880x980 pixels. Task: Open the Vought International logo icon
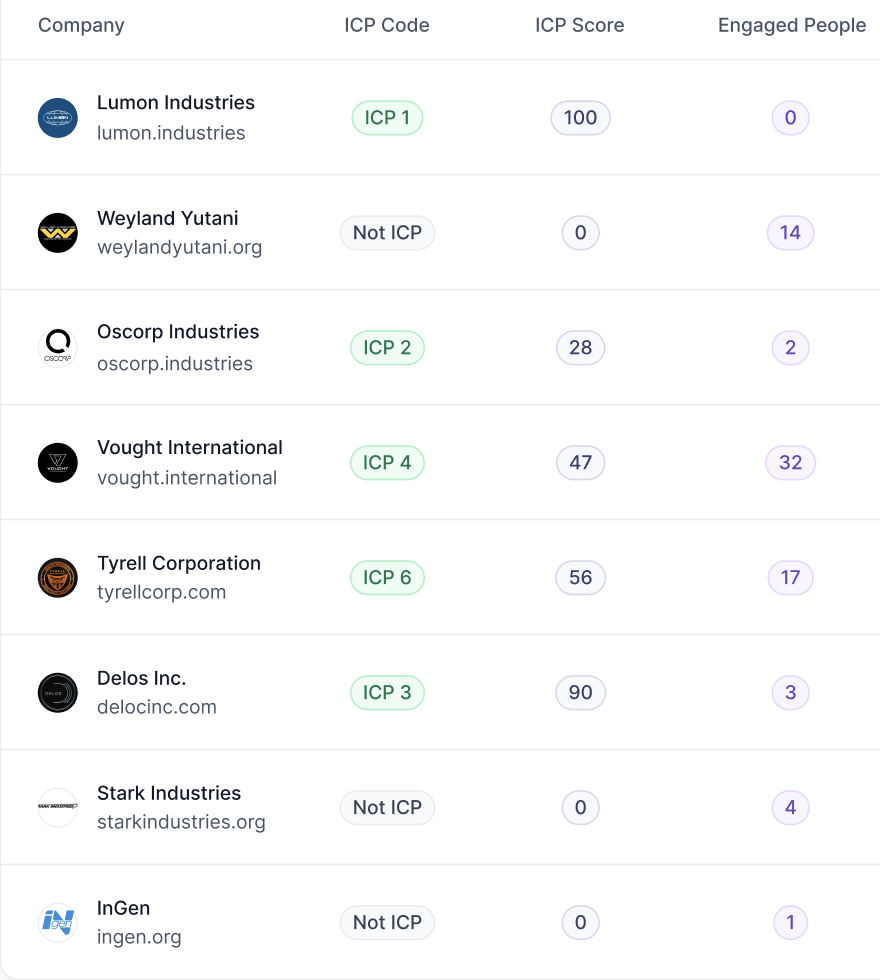(x=58, y=462)
